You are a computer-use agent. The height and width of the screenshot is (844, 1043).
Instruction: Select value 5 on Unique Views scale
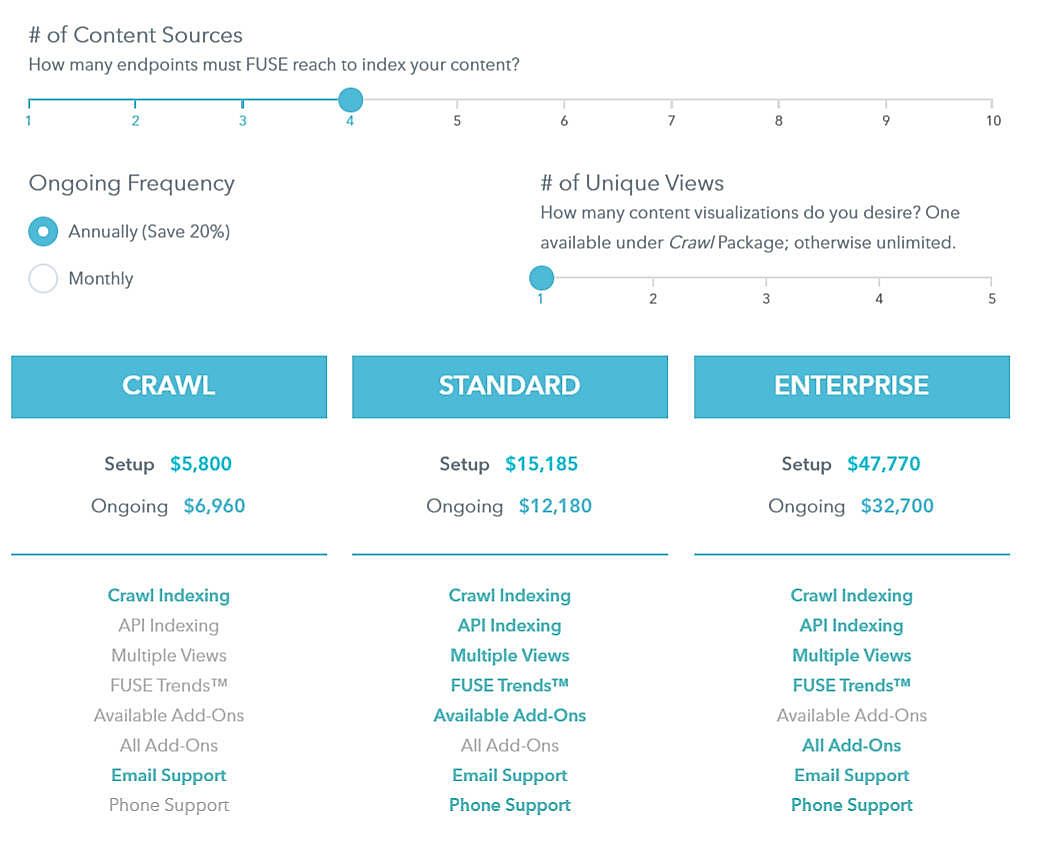(991, 278)
